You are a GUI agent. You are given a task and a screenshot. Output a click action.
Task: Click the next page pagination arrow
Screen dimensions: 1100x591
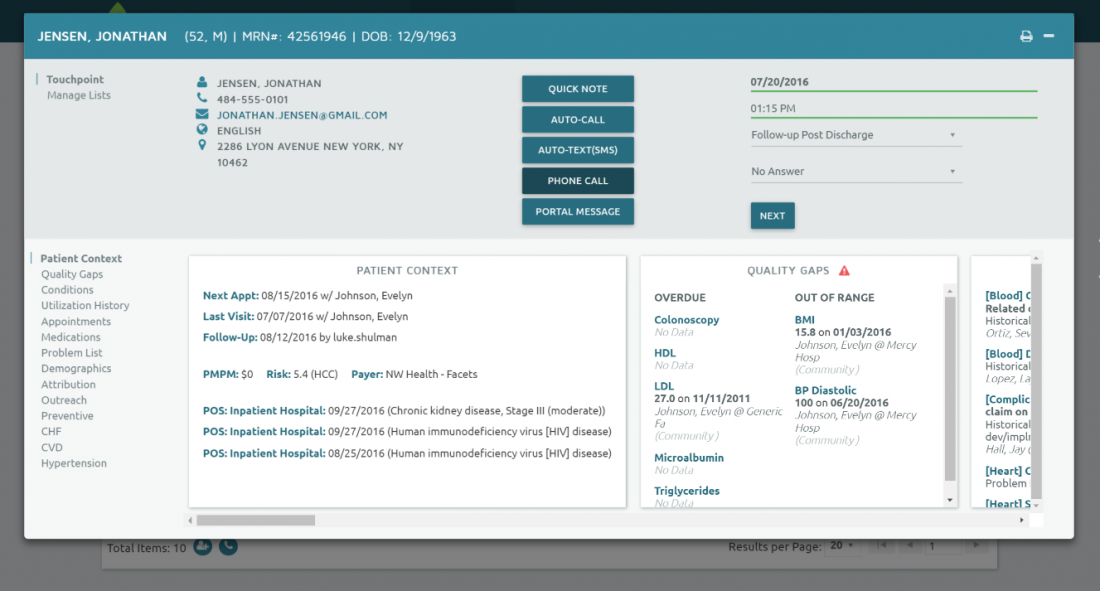(x=976, y=545)
